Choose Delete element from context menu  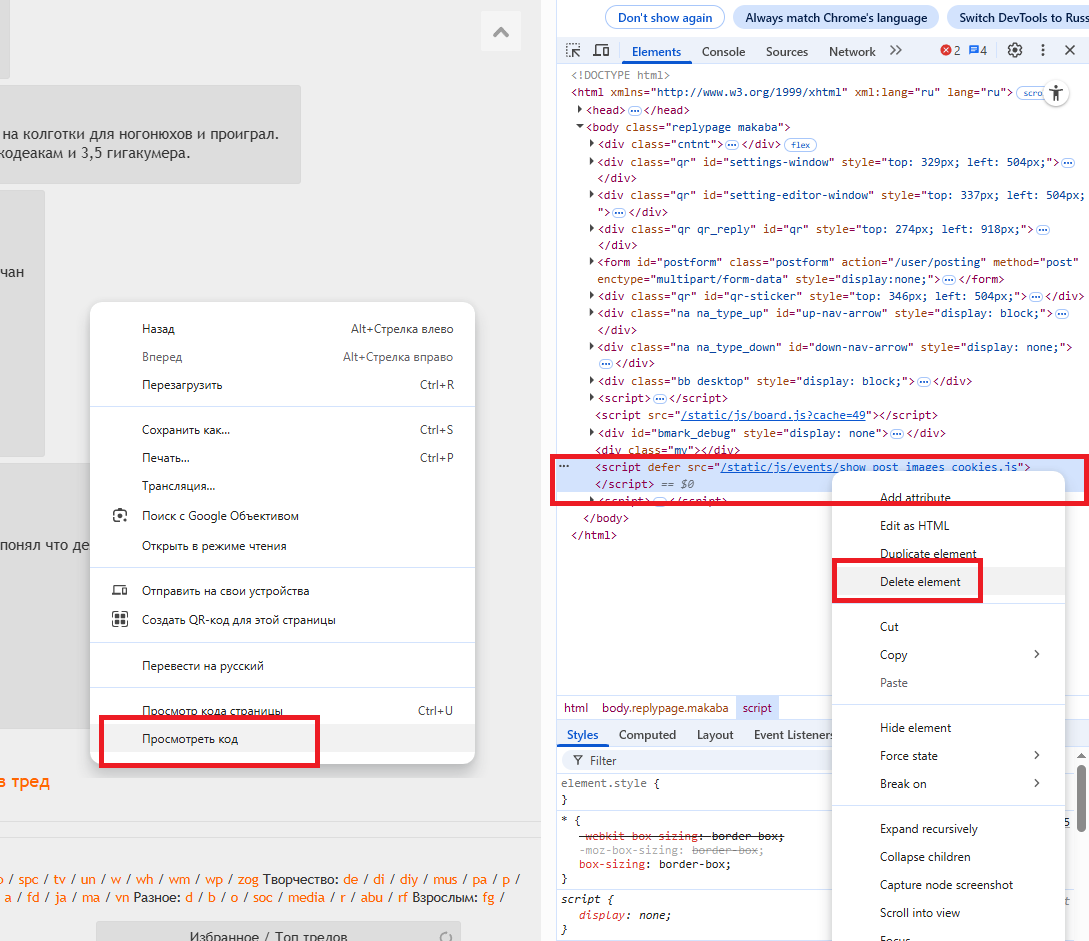(x=920, y=582)
